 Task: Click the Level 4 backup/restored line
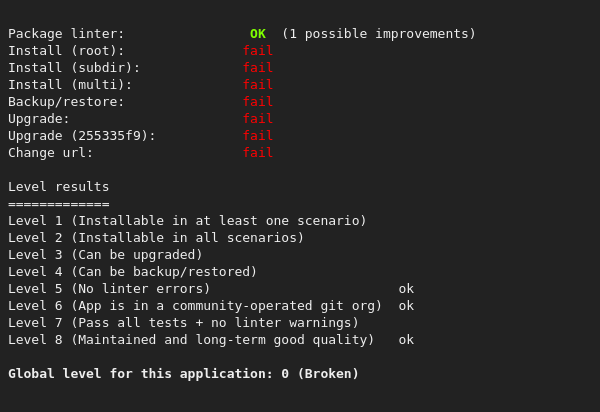point(133,272)
